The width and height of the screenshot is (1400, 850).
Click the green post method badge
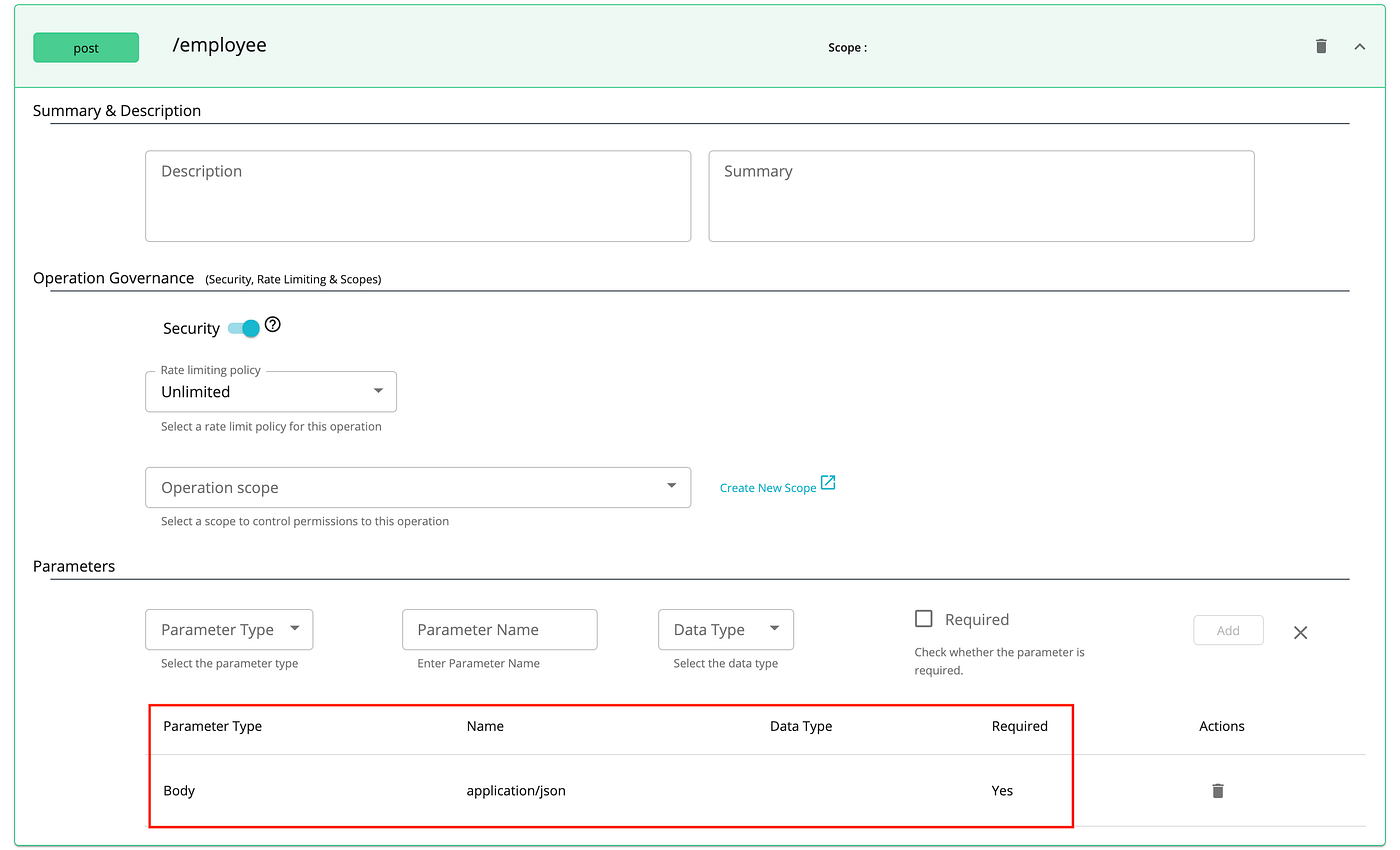point(85,47)
